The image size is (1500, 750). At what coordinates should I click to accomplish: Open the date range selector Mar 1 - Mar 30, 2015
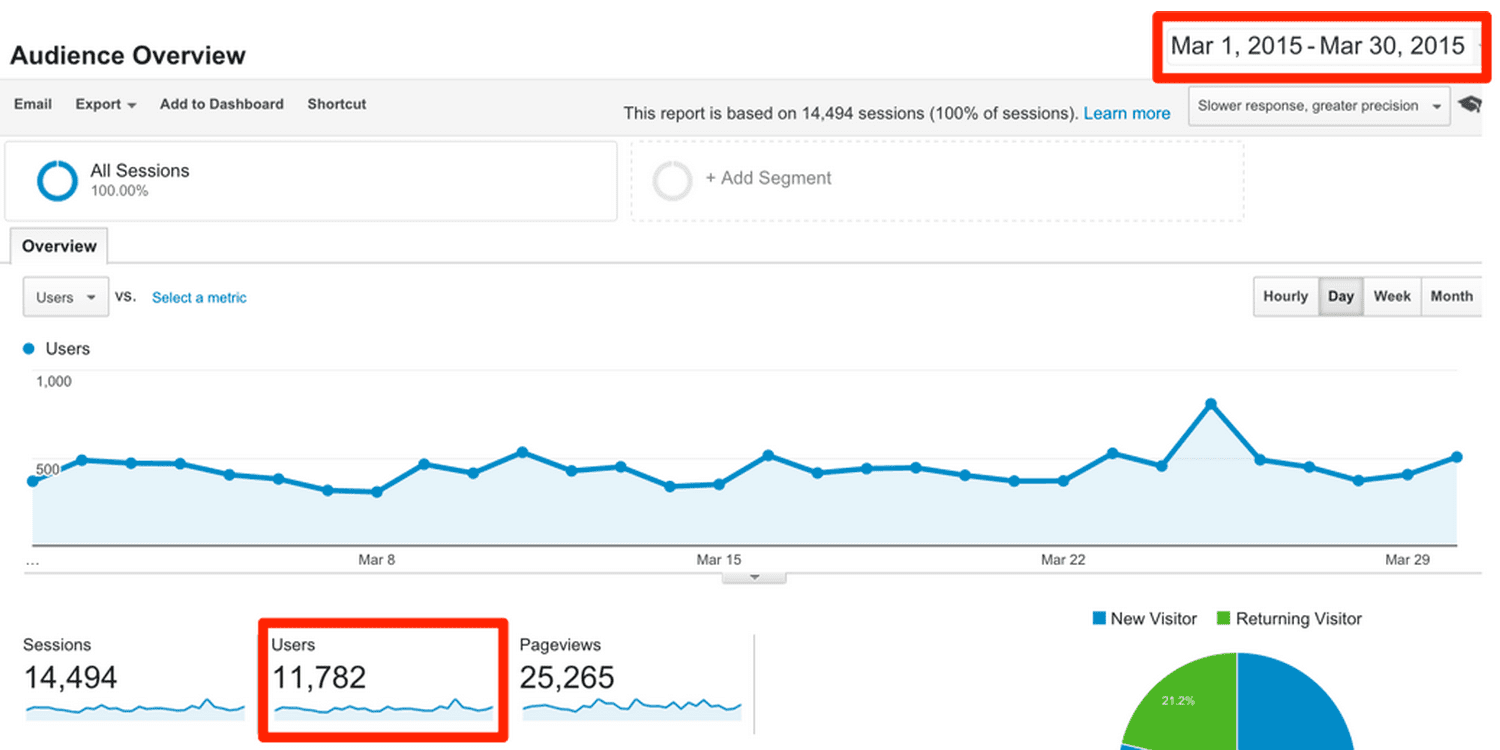pyautogui.click(x=1318, y=46)
